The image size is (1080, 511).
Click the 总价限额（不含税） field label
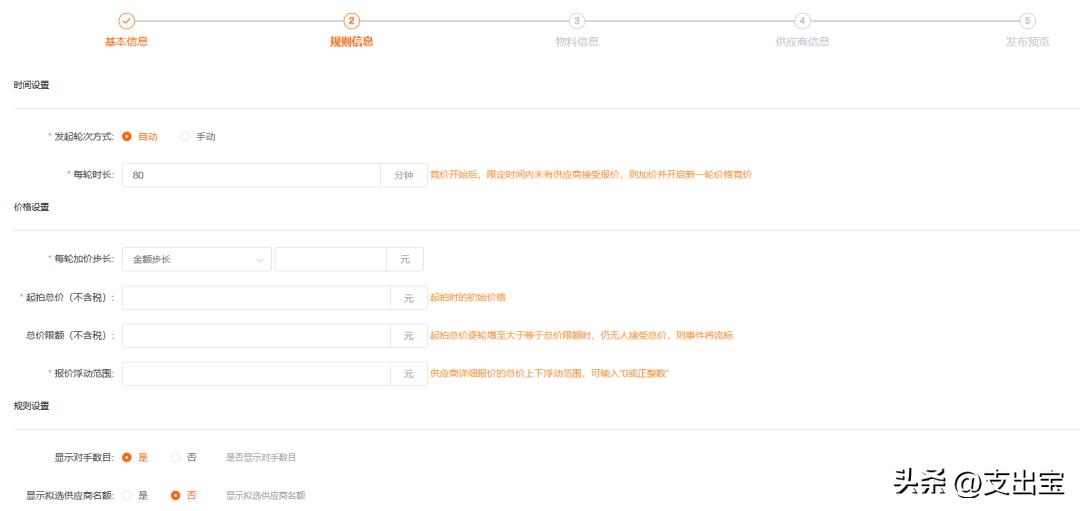click(x=70, y=335)
